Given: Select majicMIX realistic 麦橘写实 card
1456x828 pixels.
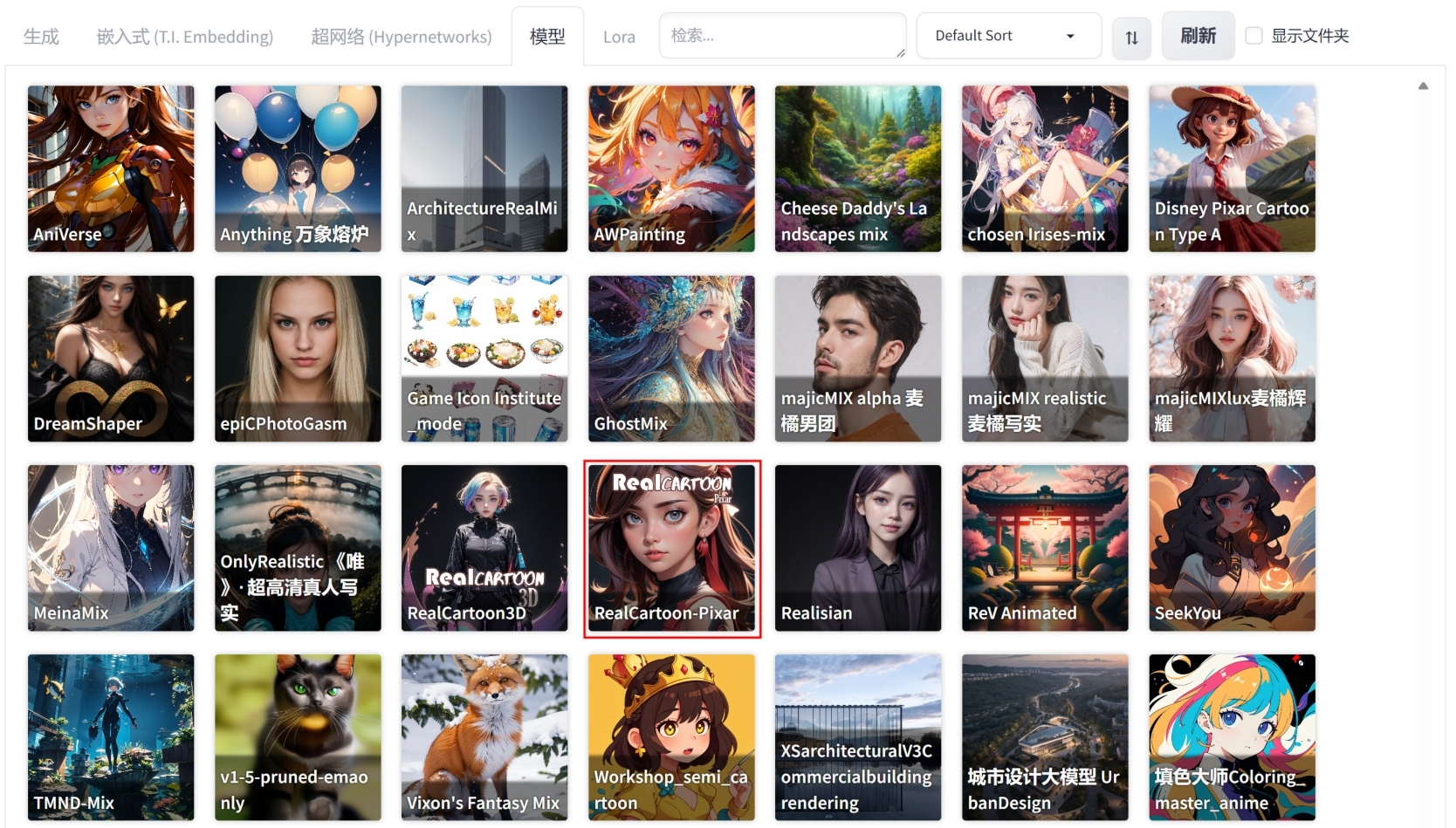Looking at the screenshot, I should point(1045,359).
